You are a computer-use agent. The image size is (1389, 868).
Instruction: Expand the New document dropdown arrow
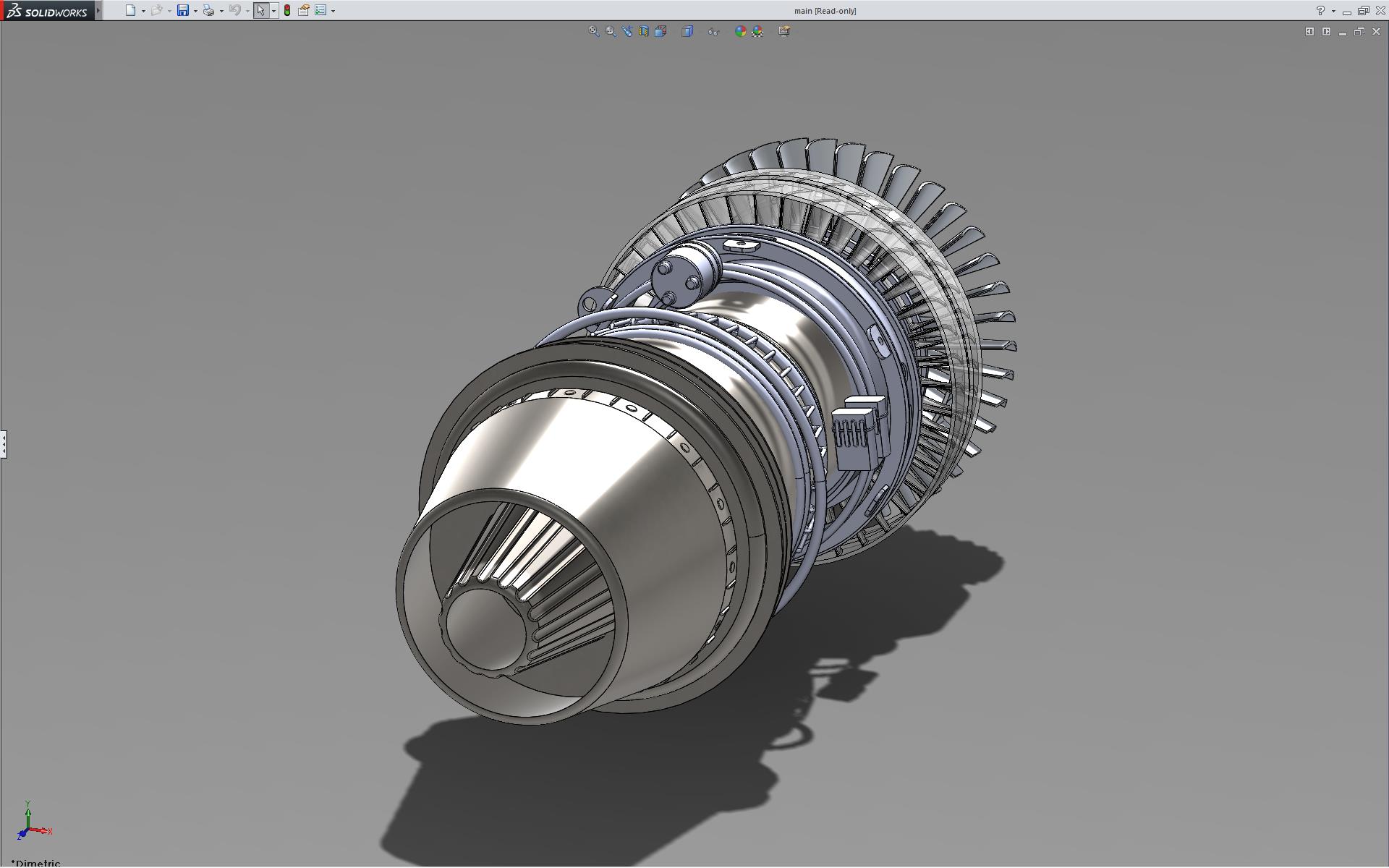tap(143, 11)
